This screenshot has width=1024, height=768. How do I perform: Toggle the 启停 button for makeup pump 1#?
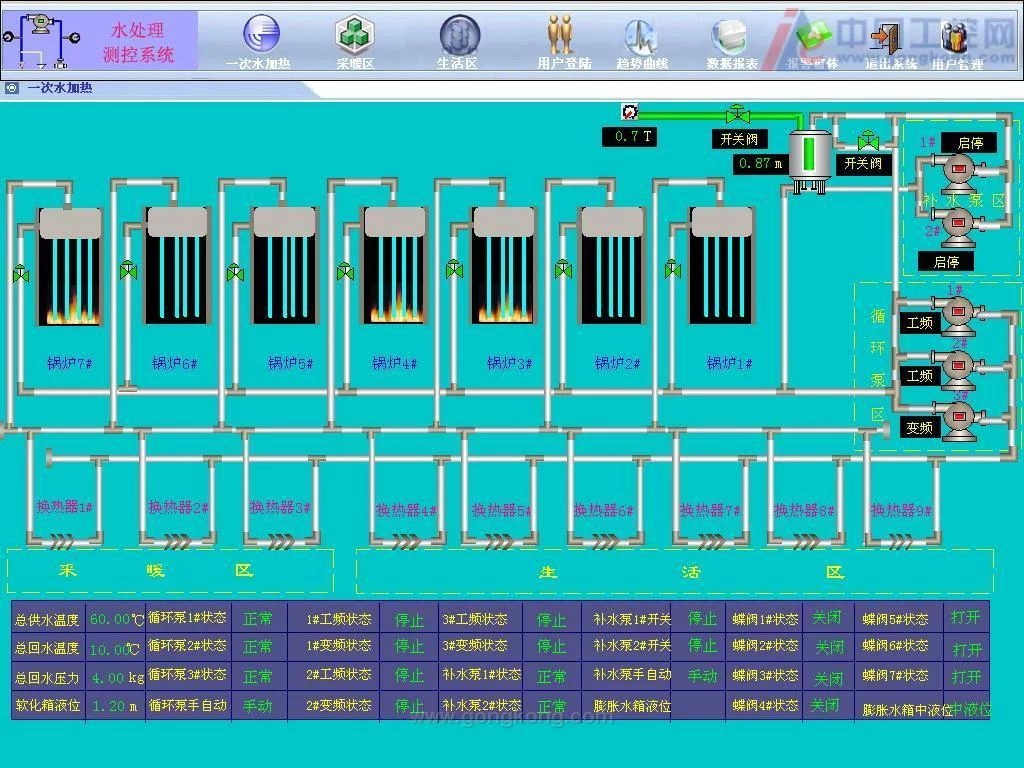(x=970, y=143)
